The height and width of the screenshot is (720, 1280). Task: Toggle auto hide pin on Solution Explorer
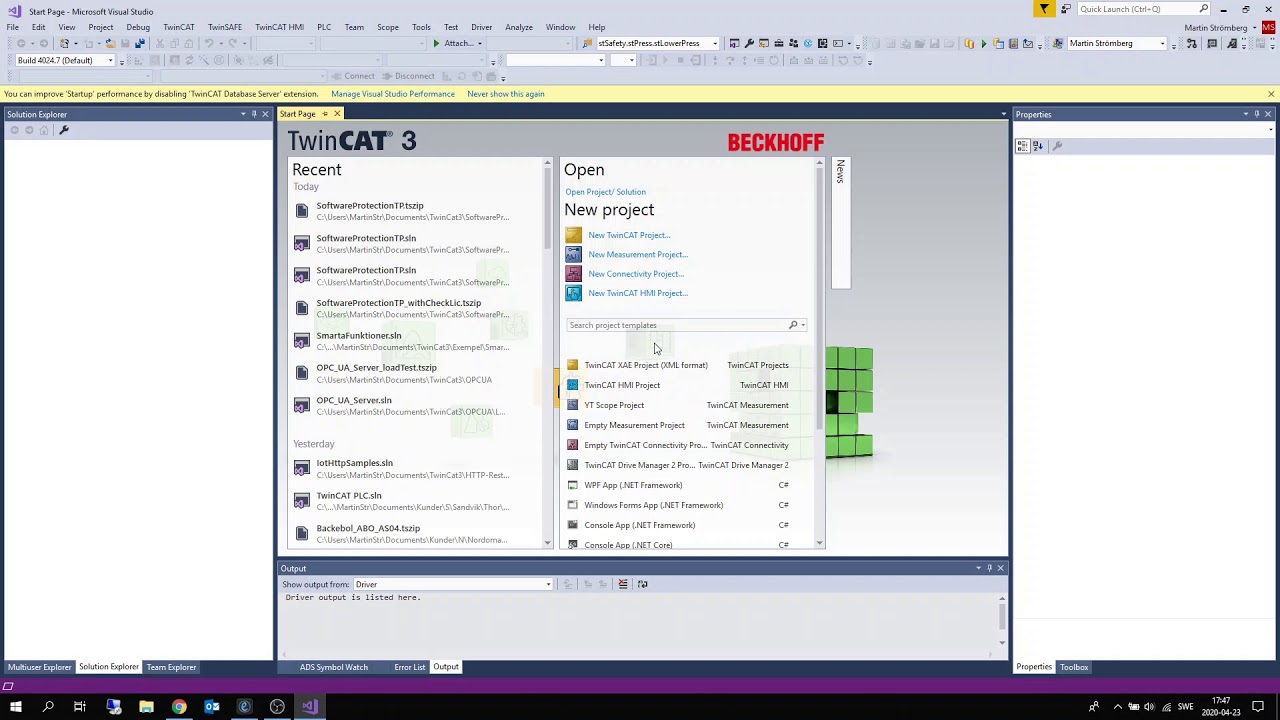[x=254, y=114]
